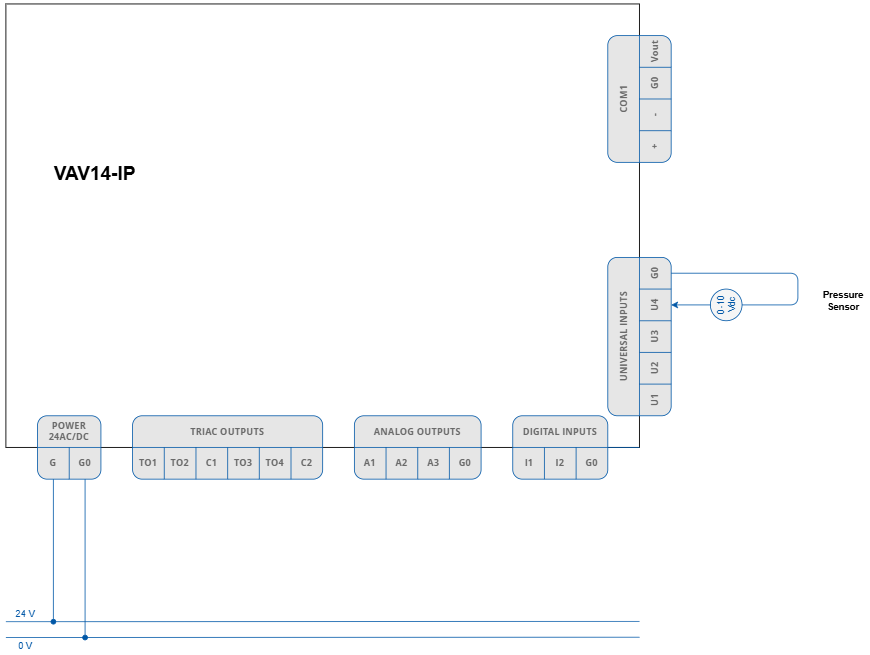Select the U3 universal input terminal
Viewport: 870px width, 655px height.
click(x=655, y=337)
